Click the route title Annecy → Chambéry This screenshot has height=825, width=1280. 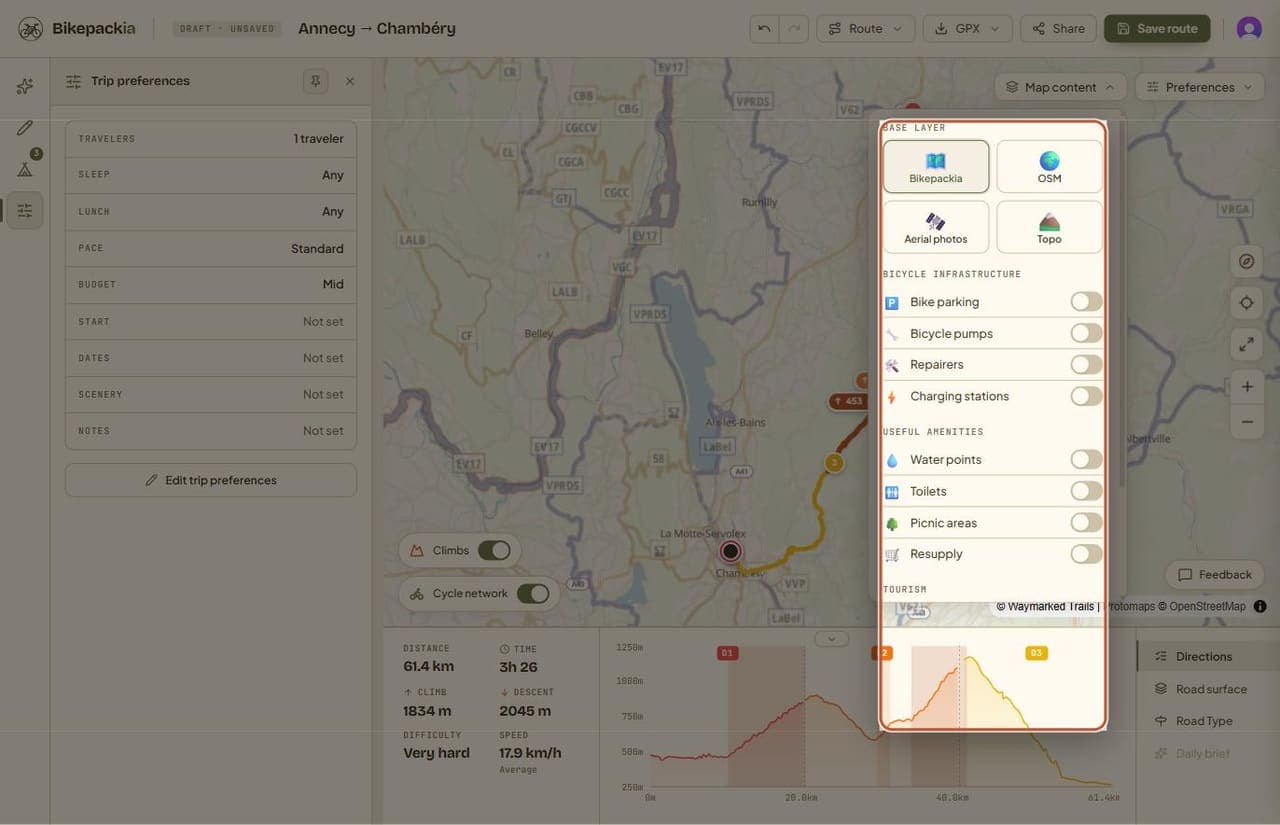[x=377, y=28]
